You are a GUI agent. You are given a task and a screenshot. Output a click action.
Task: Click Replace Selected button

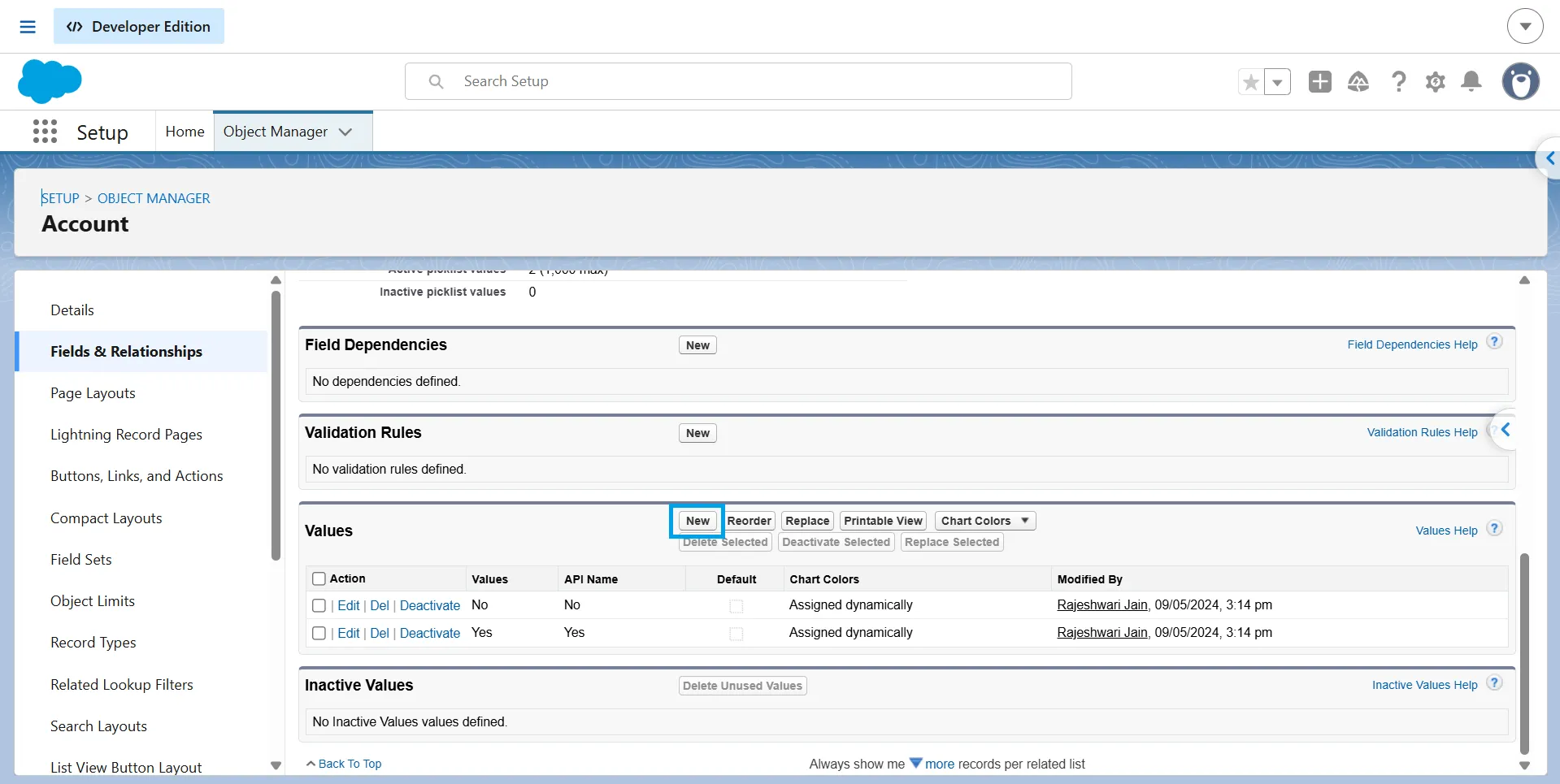pos(952,542)
